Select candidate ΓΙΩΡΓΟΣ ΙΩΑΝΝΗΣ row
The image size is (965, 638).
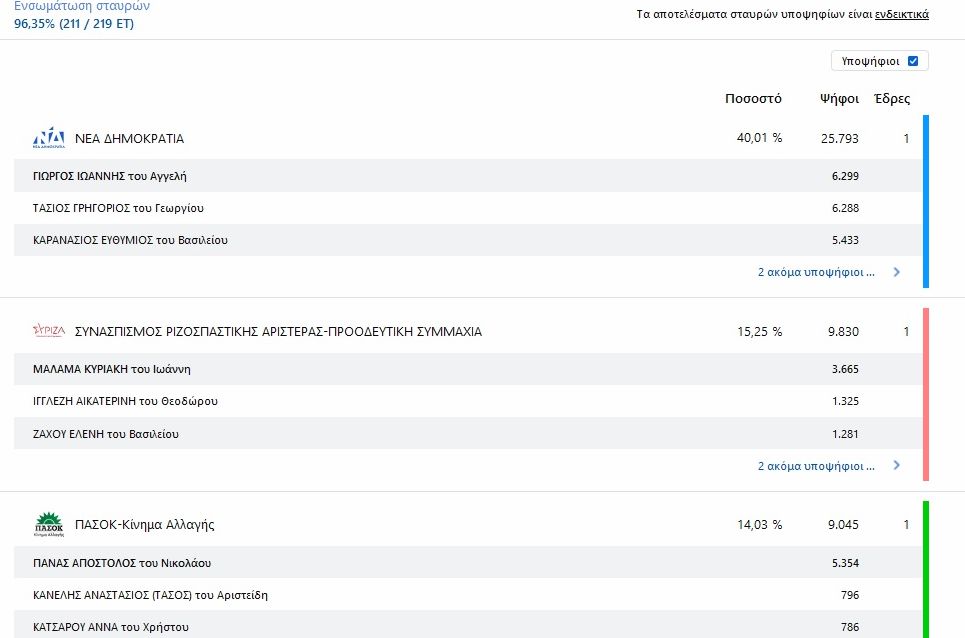tap(110, 176)
